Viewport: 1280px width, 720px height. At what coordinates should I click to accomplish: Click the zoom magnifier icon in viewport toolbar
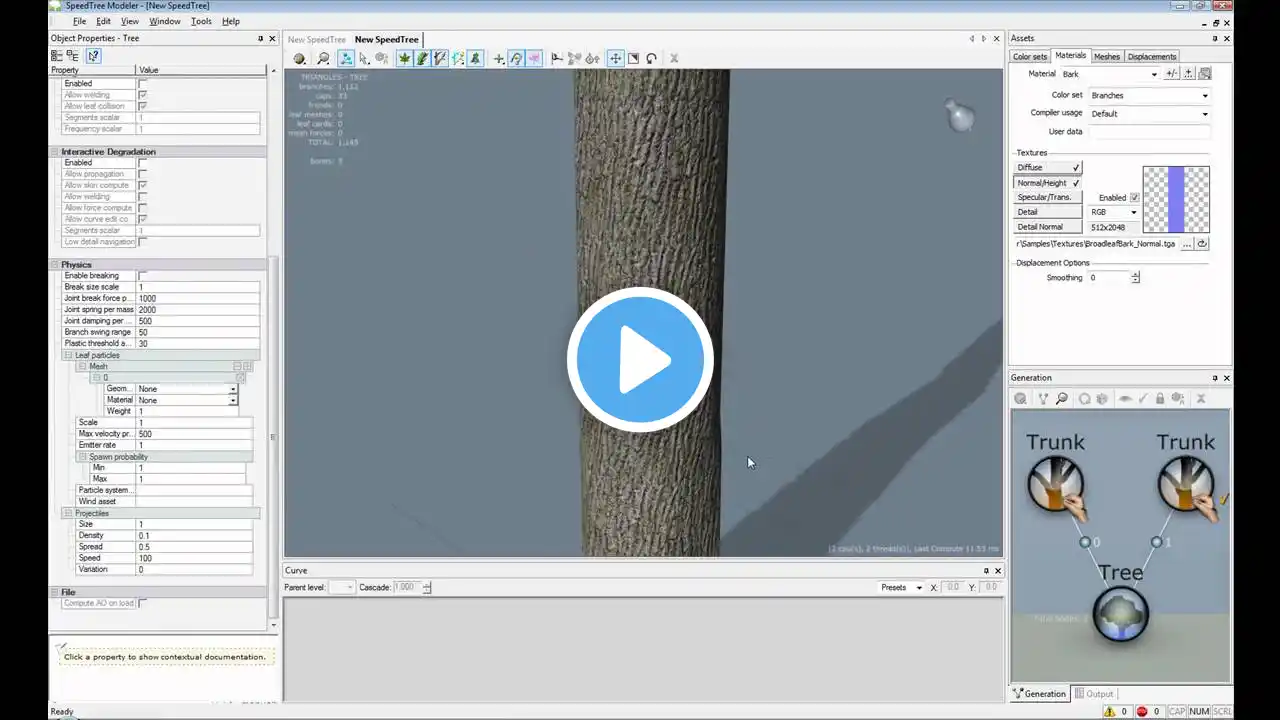tap(323, 59)
